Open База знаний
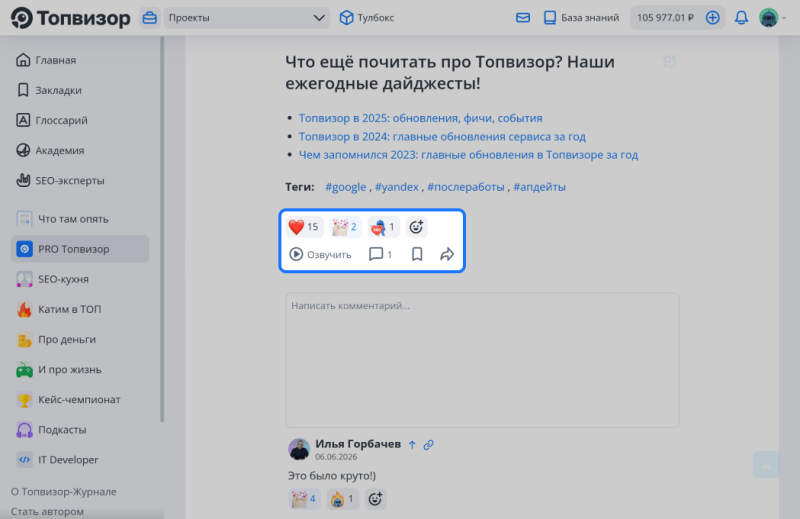Screen dimensions: 800x519 coord(581,18)
